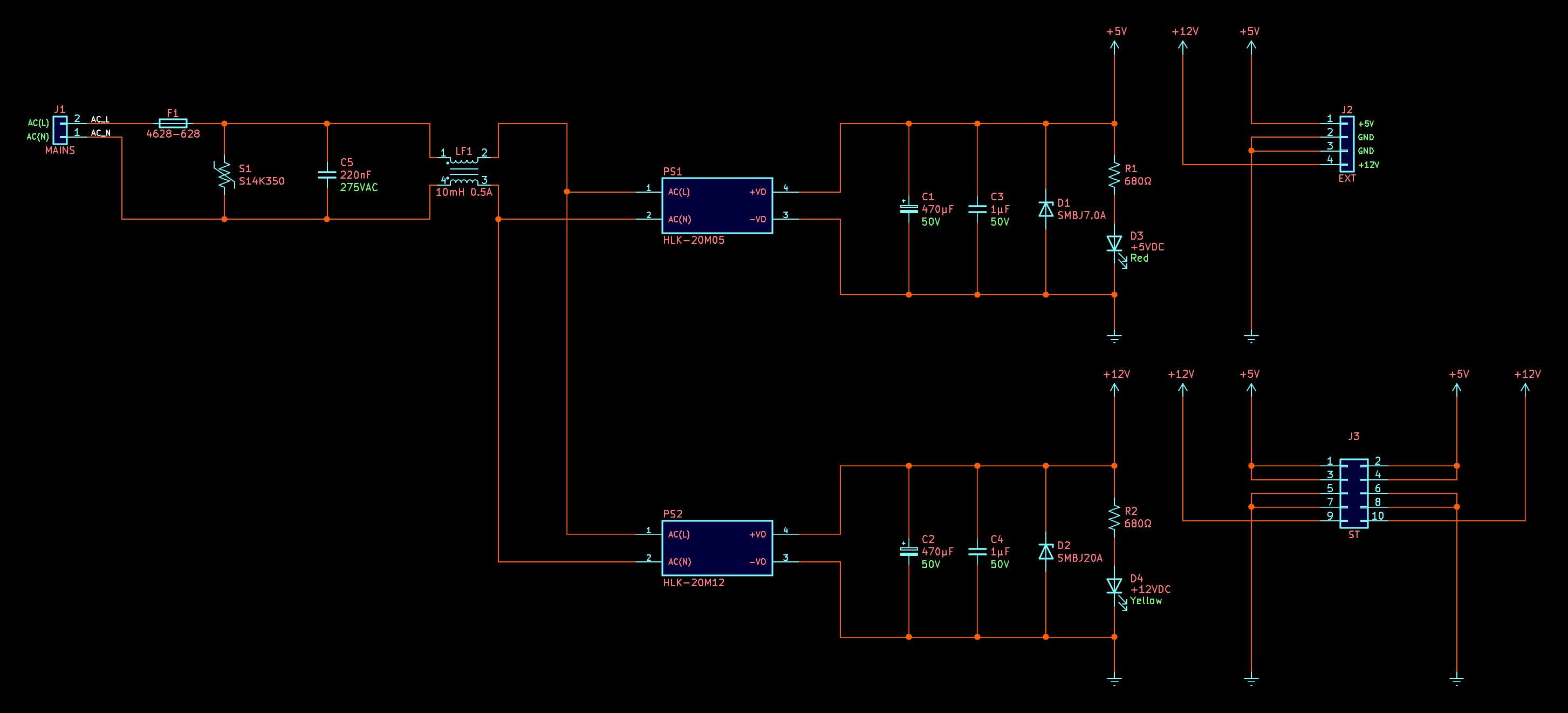Select capacitor C5 220nF symbol
The height and width of the screenshot is (713, 1568).
coord(327,175)
